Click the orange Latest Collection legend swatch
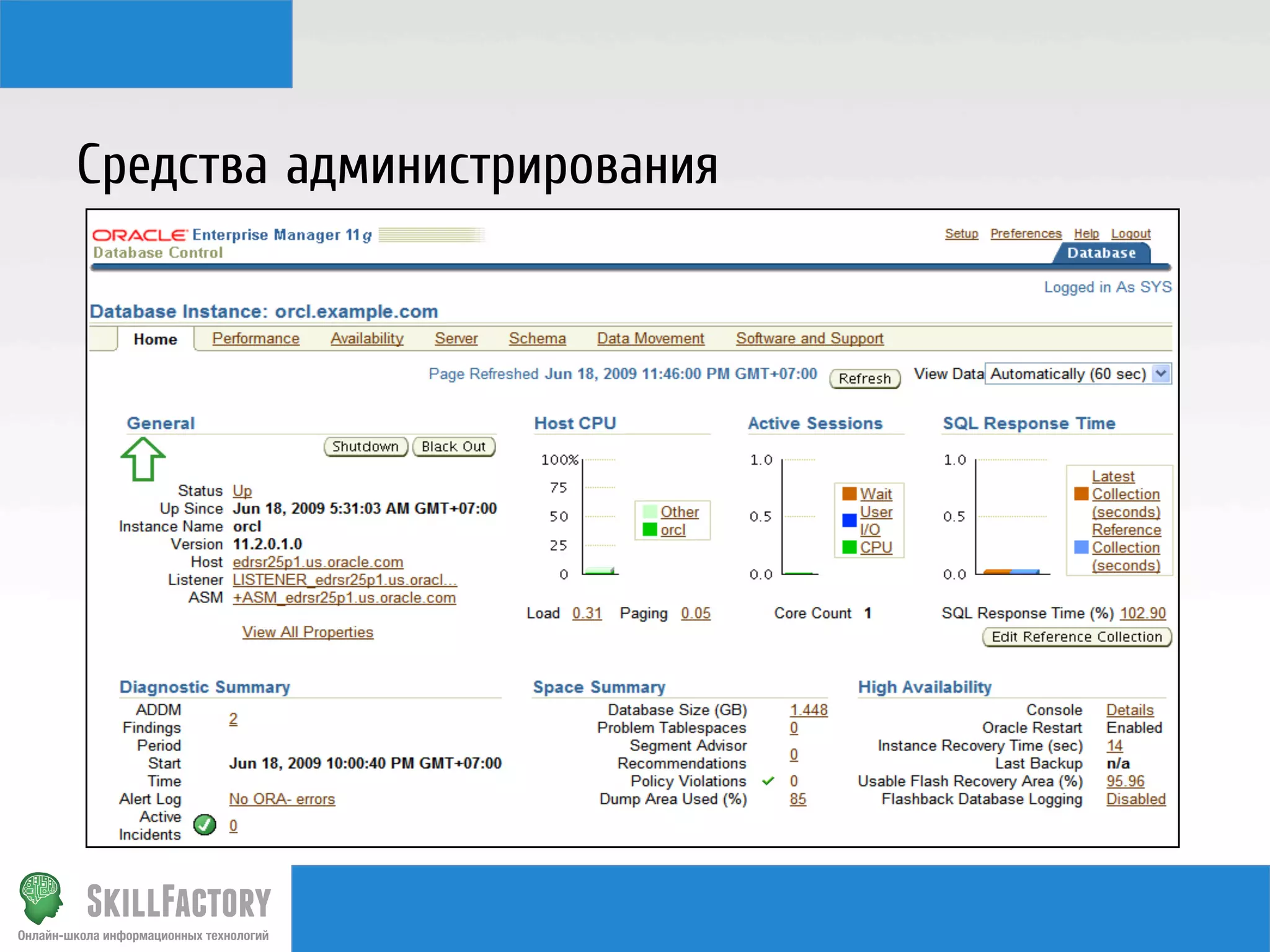The height and width of the screenshot is (952, 1270). (x=1081, y=493)
